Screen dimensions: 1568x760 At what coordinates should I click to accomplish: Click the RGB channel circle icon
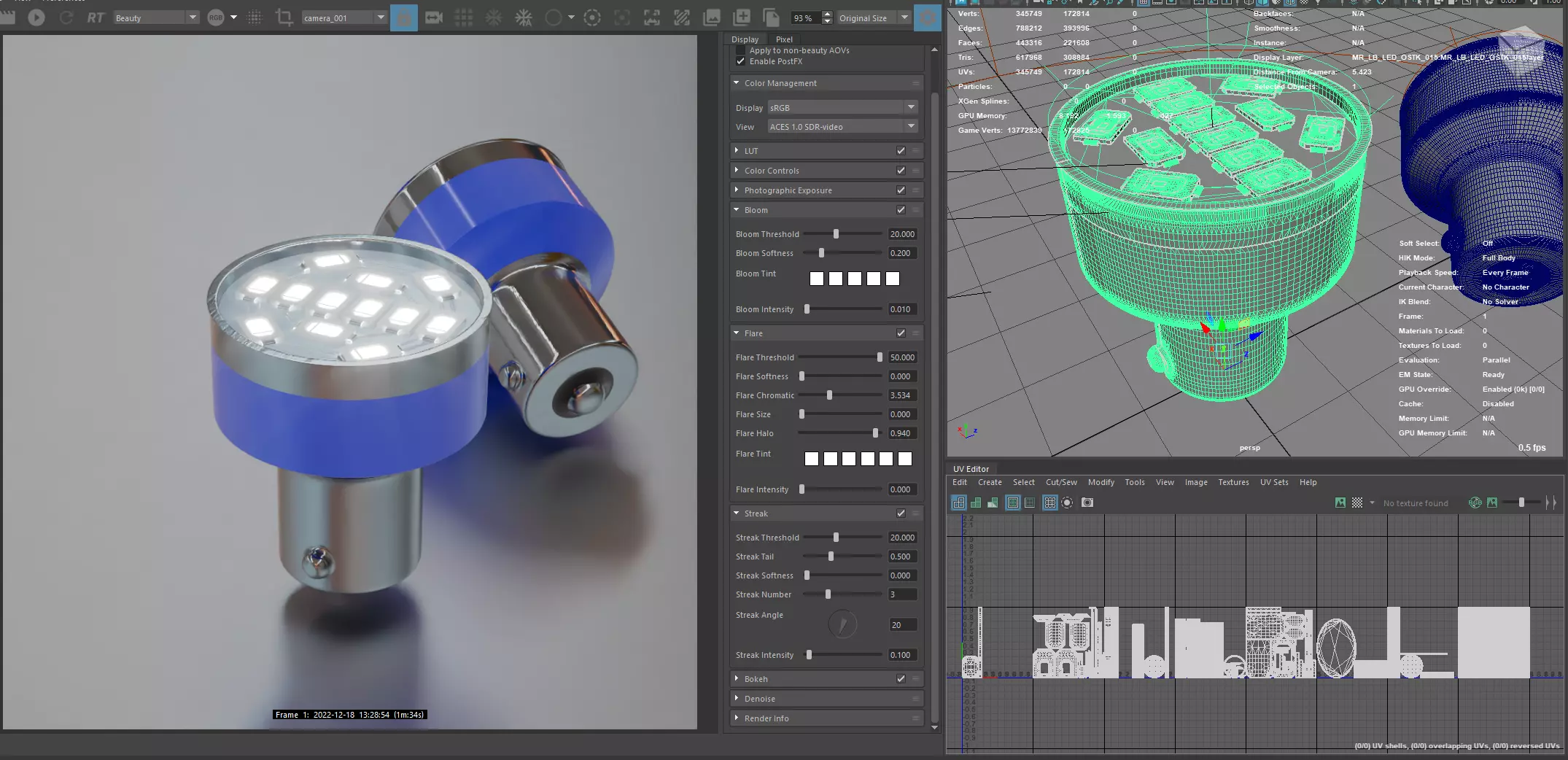(x=216, y=18)
